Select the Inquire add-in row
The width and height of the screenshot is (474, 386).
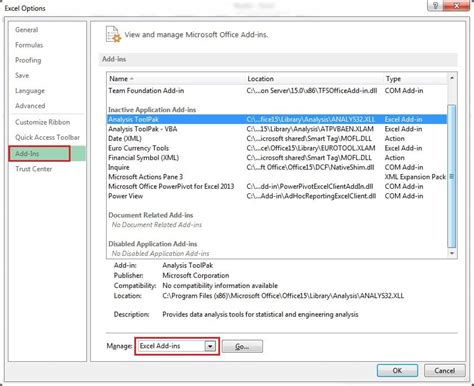277,167
